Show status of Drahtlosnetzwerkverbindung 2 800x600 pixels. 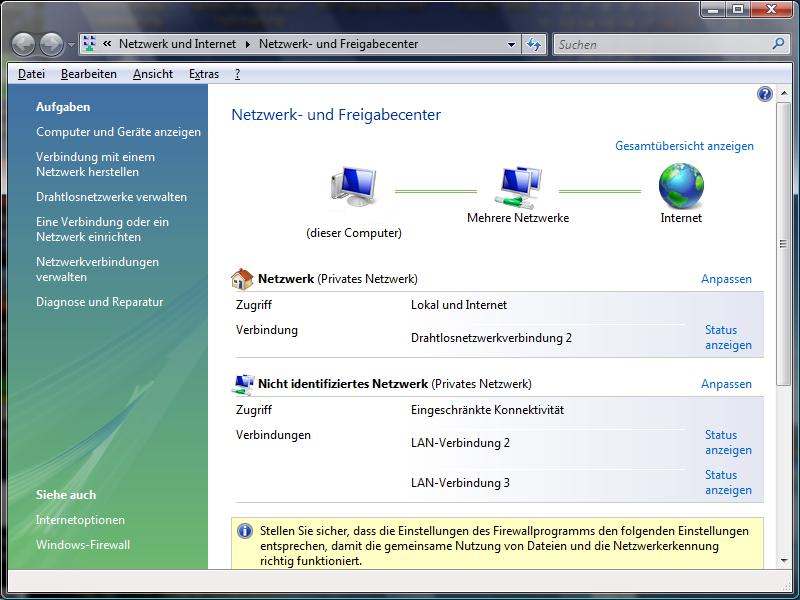pos(728,337)
